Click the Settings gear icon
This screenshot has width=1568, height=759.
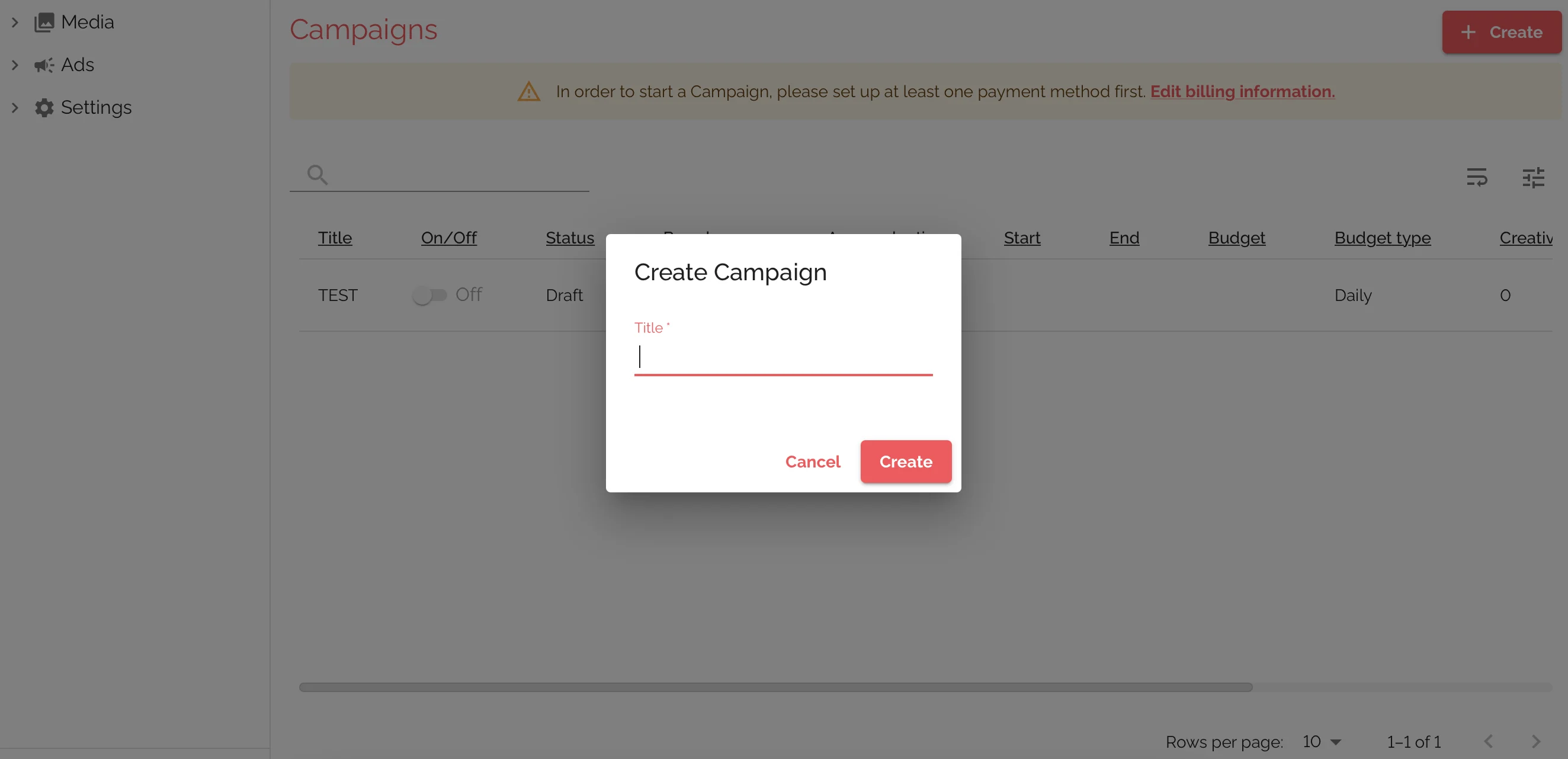tap(44, 108)
